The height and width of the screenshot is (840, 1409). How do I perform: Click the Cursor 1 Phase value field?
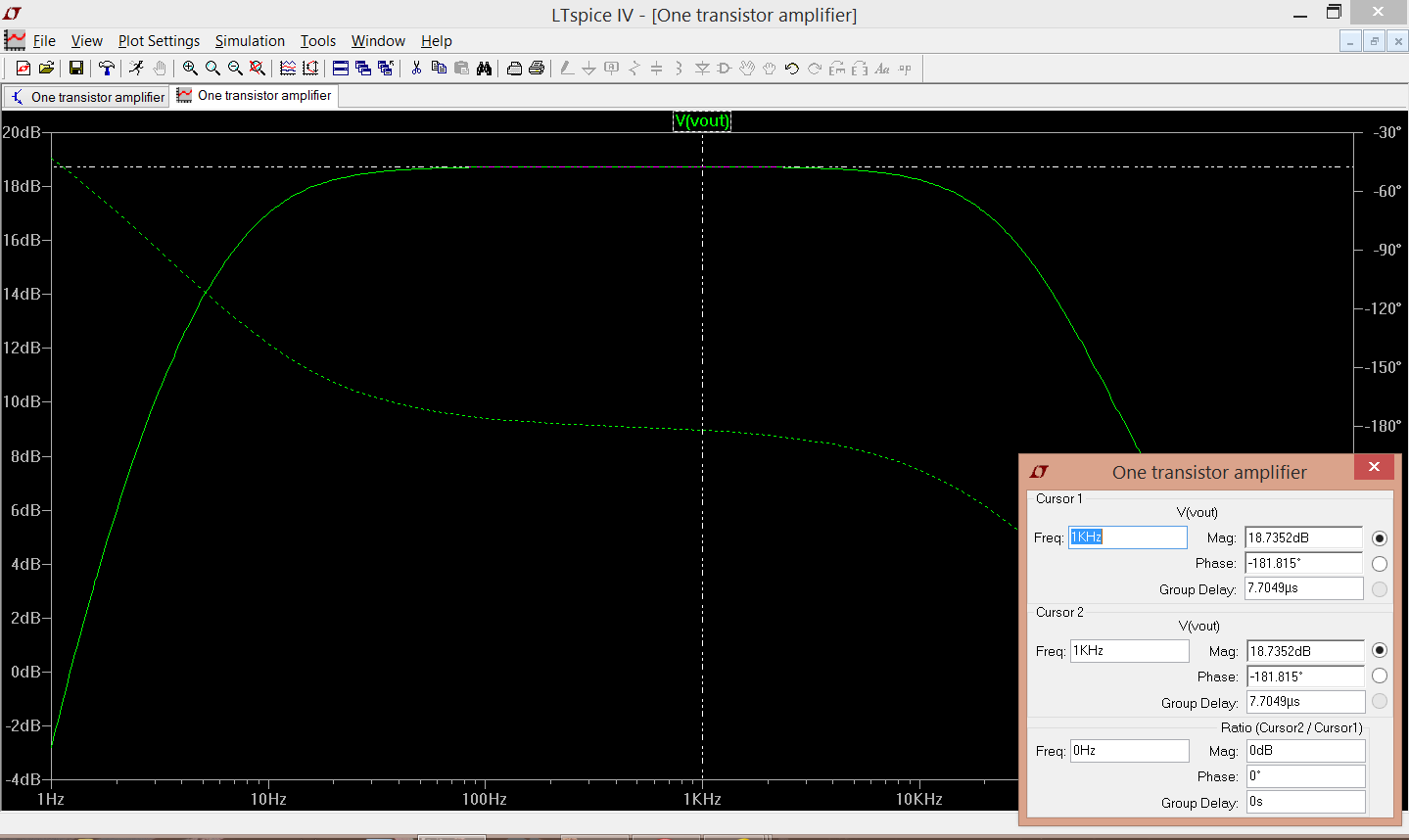coord(1303,563)
